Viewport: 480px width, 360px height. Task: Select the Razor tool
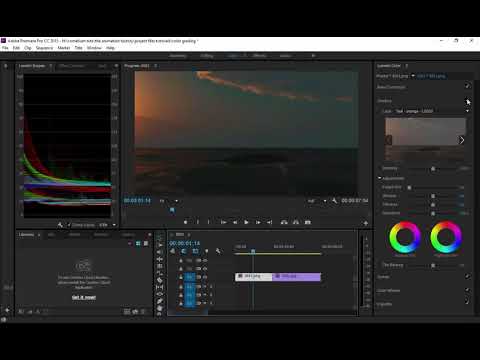point(160,280)
